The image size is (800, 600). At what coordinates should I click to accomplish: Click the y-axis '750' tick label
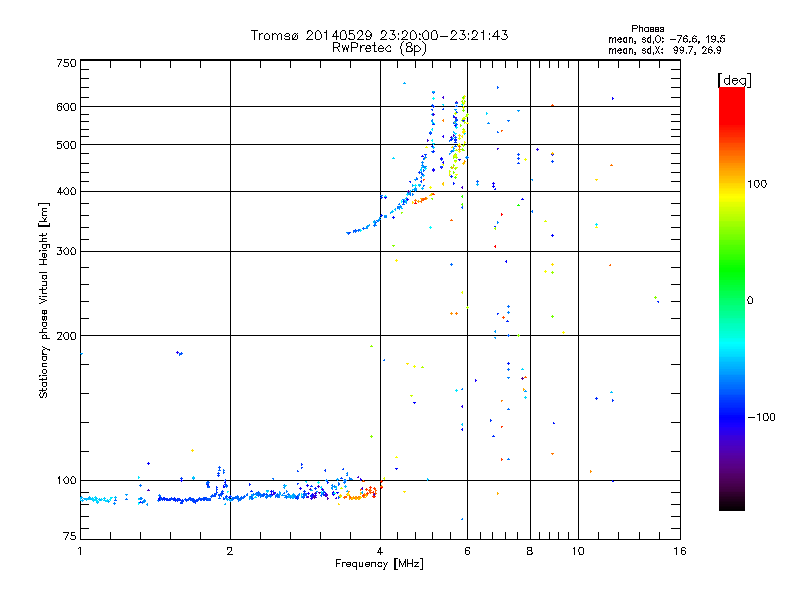(66, 63)
